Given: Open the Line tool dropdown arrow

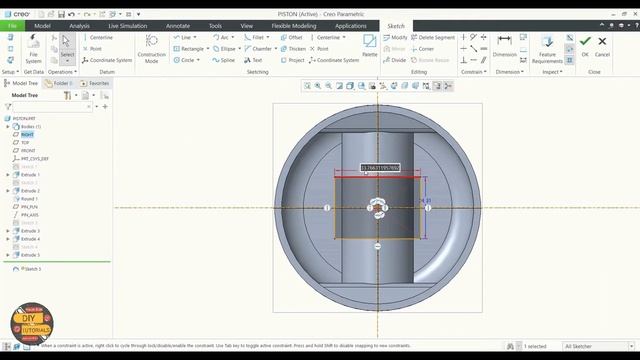Looking at the screenshot, I should coord(195,37).
